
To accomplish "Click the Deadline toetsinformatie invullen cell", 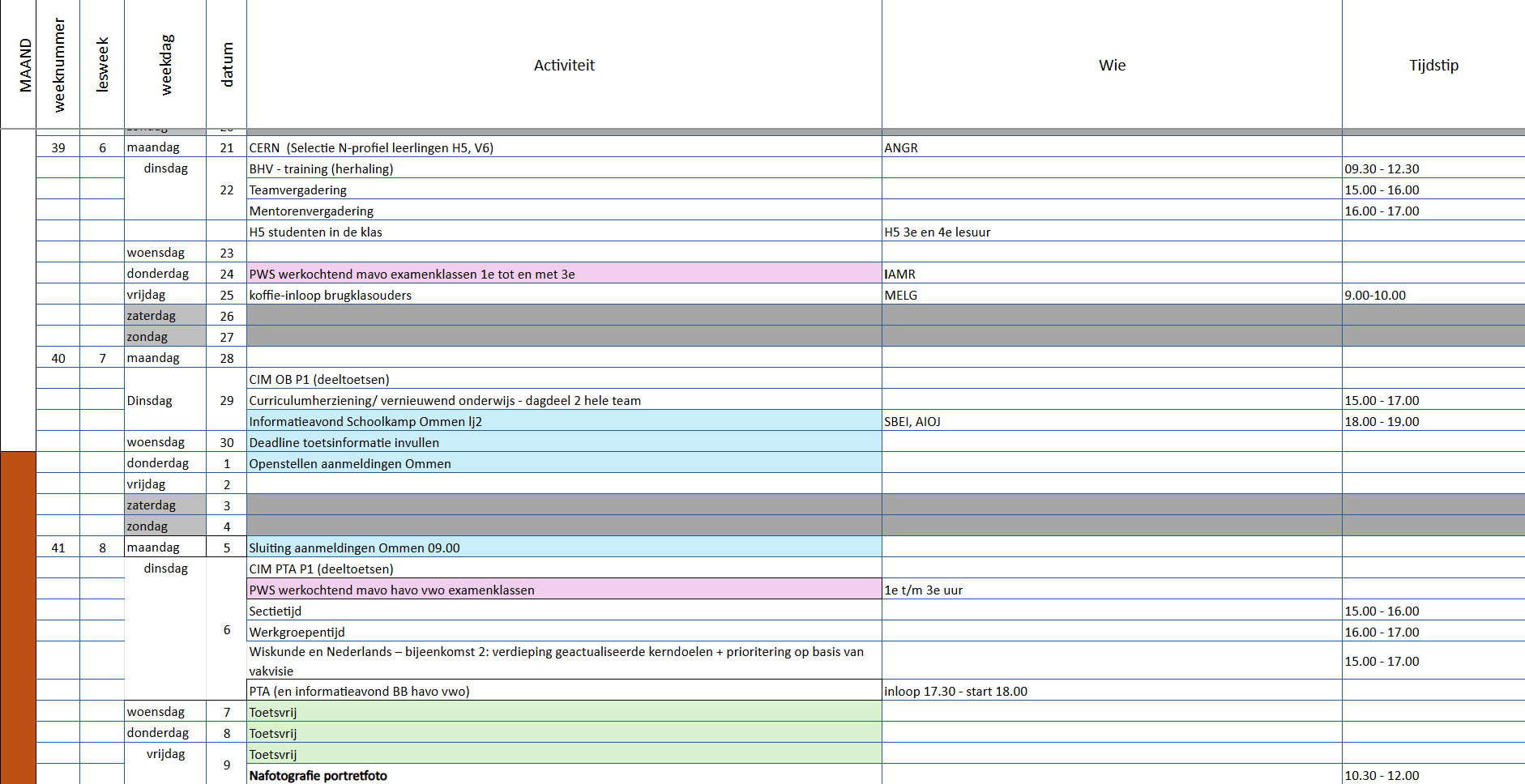I will (x=564, y=441).
